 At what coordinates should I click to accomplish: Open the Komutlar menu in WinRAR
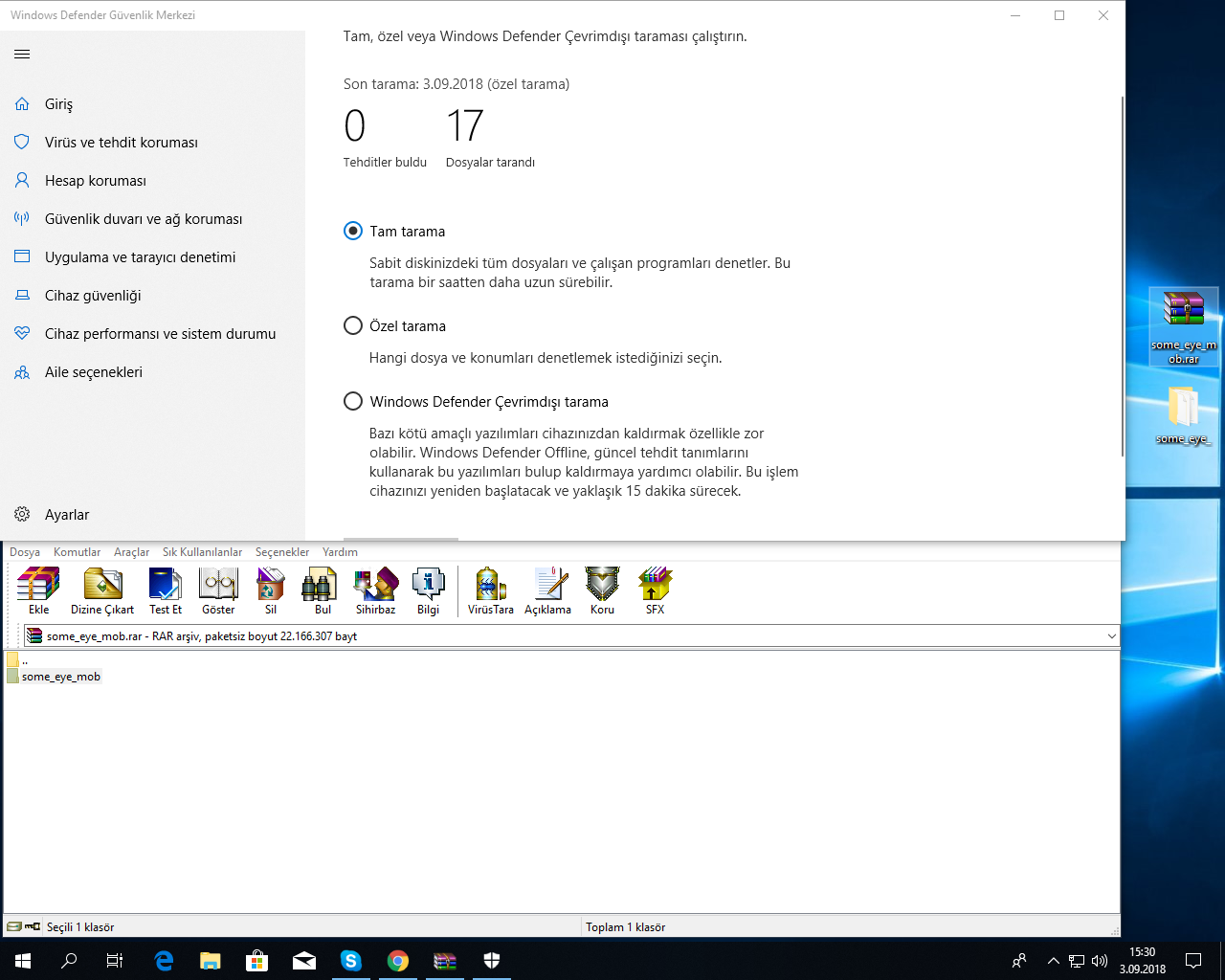coord(77,552)
